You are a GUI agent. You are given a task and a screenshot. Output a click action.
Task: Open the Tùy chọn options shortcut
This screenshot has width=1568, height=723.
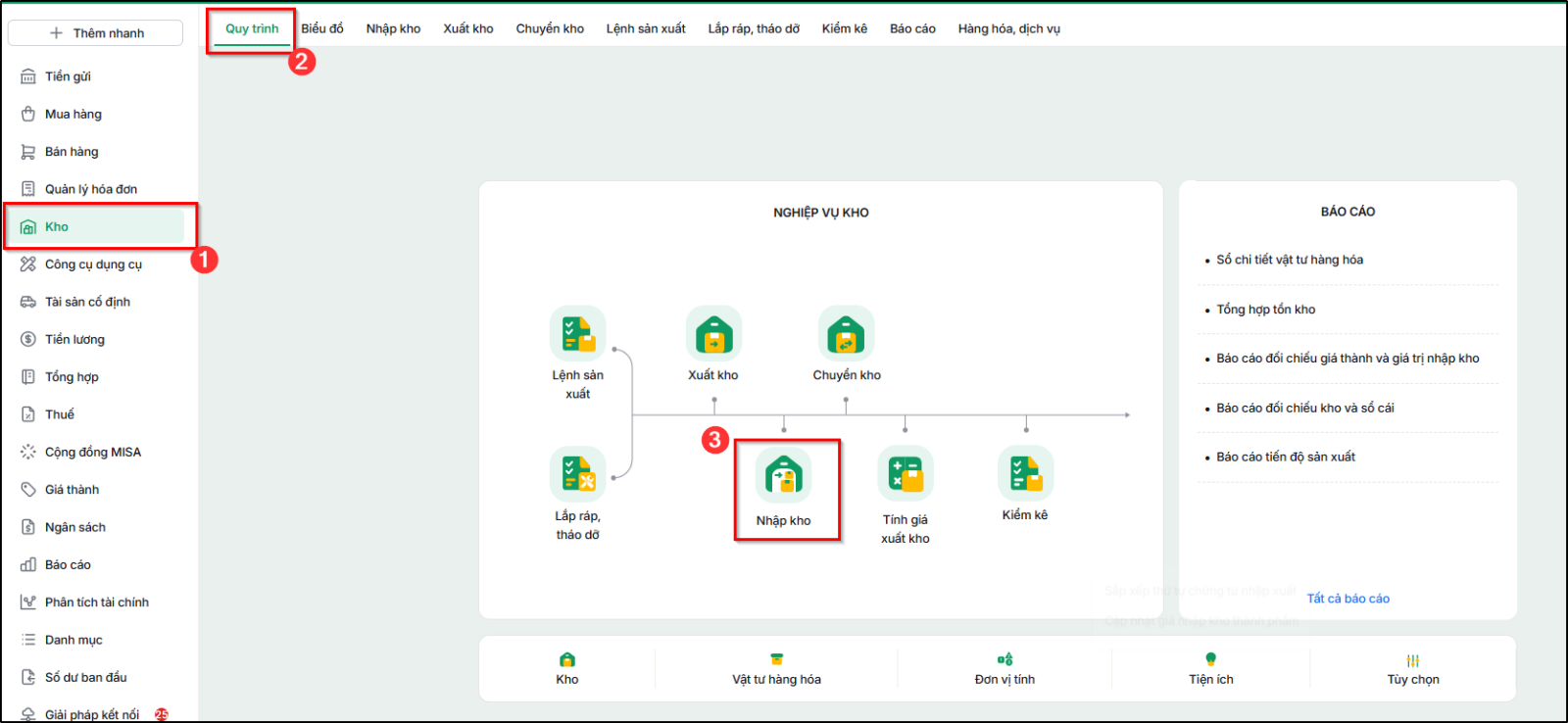click(1413, 669)
